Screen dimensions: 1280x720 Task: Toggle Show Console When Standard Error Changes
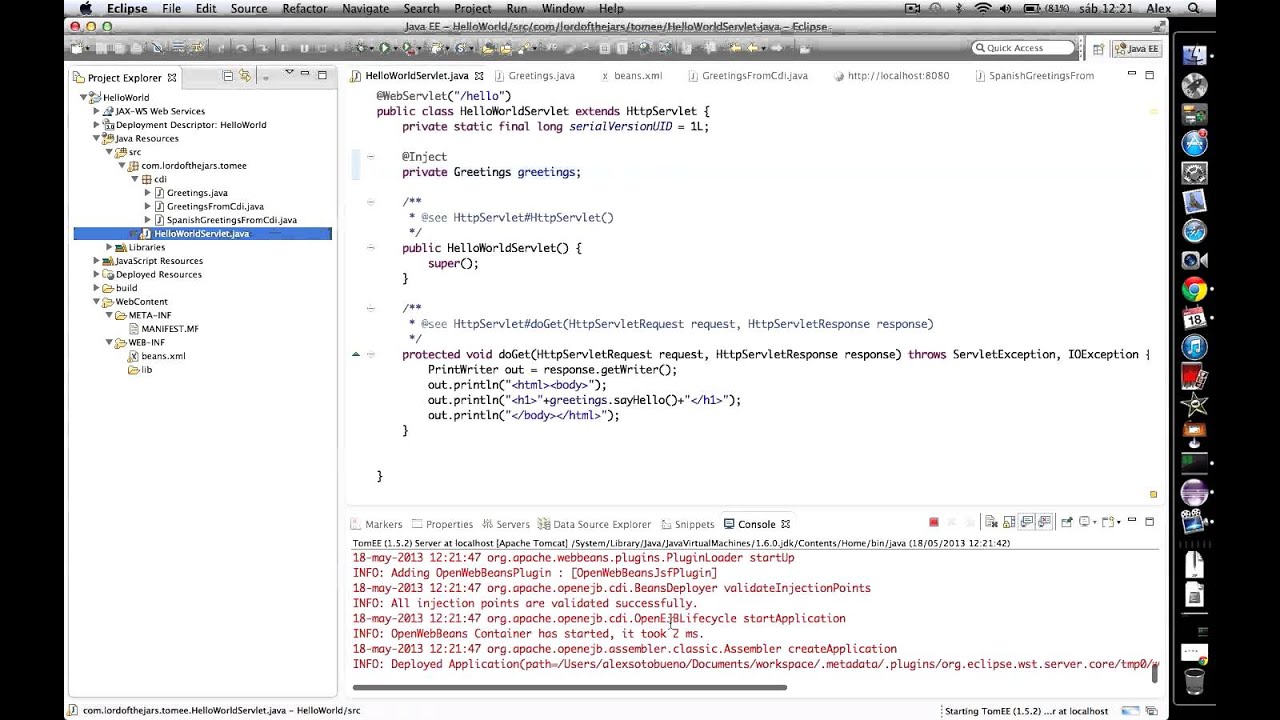click(1045, 522)
